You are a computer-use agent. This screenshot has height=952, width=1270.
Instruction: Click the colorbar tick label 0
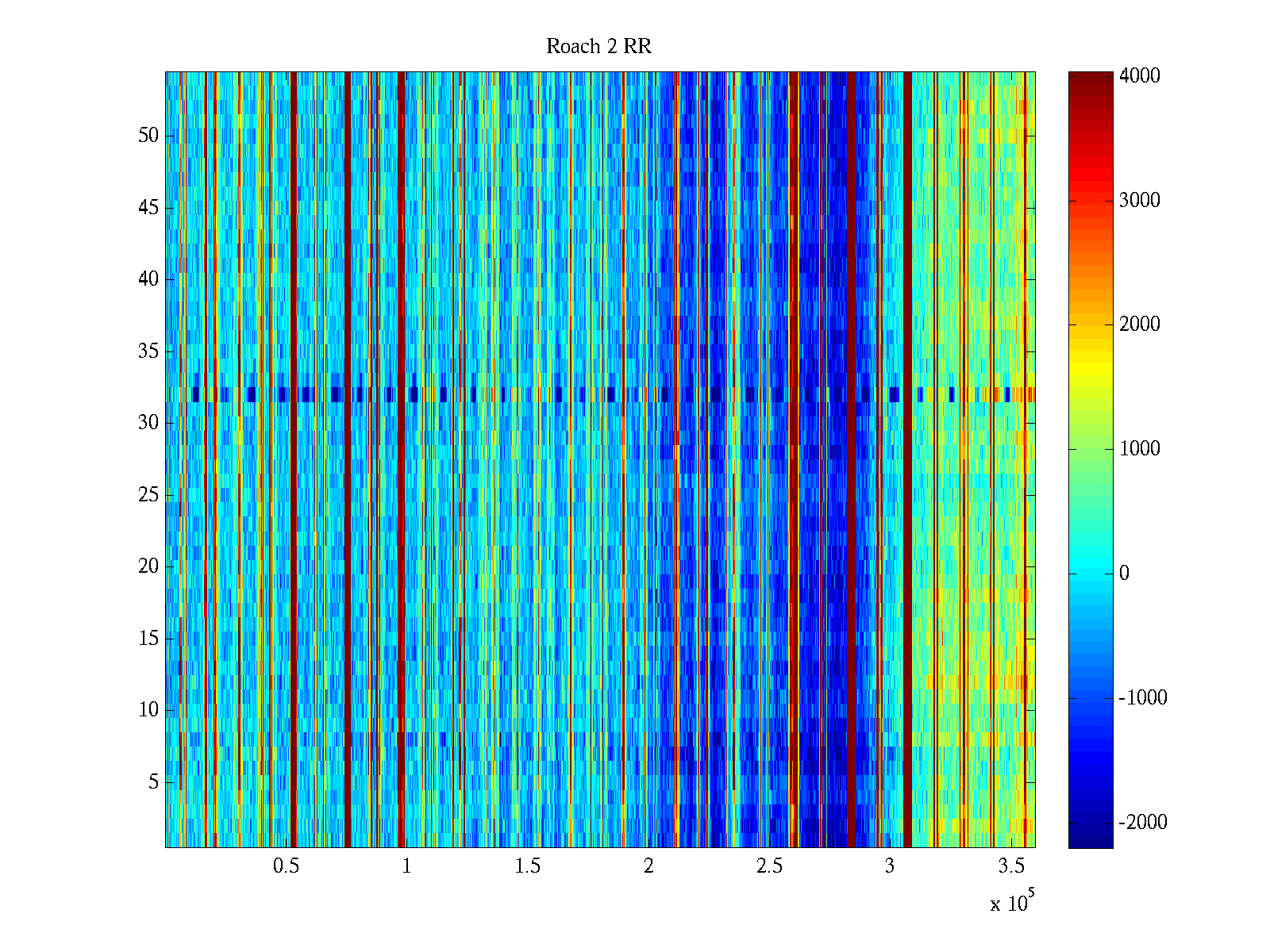[1124, 574]
